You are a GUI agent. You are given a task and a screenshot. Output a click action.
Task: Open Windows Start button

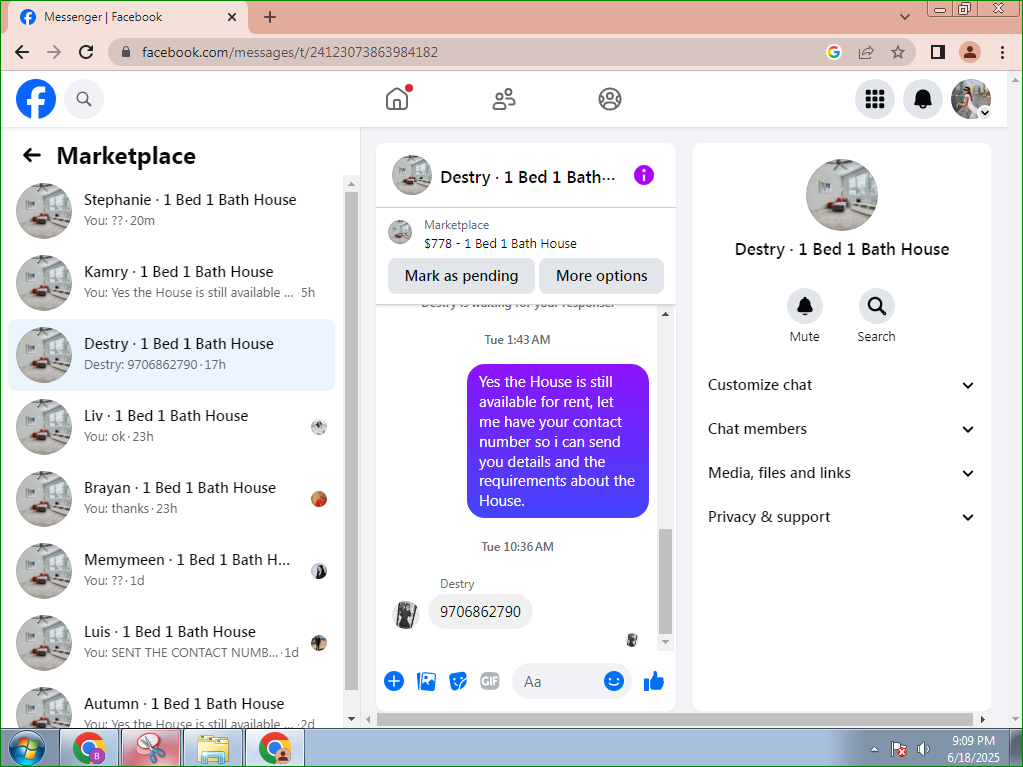click(27, 748)
